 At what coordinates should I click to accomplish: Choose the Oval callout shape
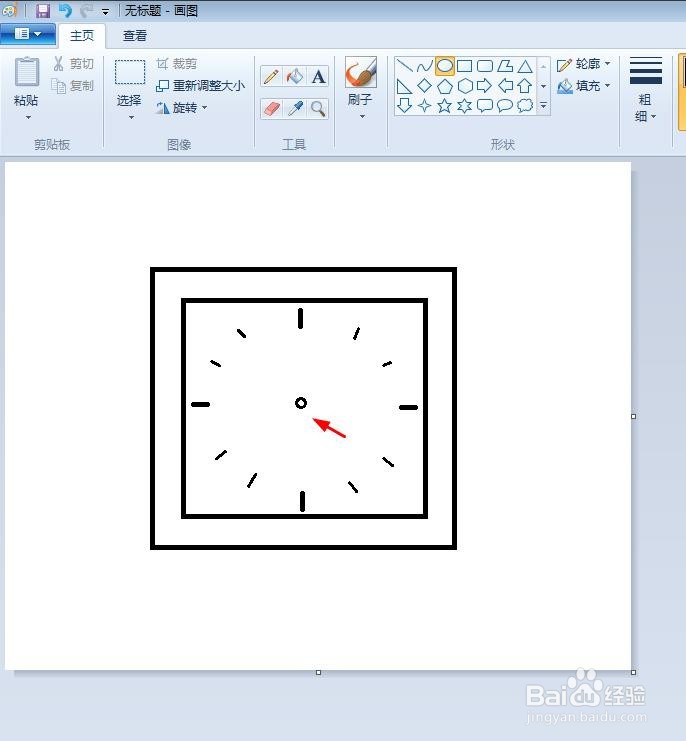pyautogui.click(x=505, y=105)
